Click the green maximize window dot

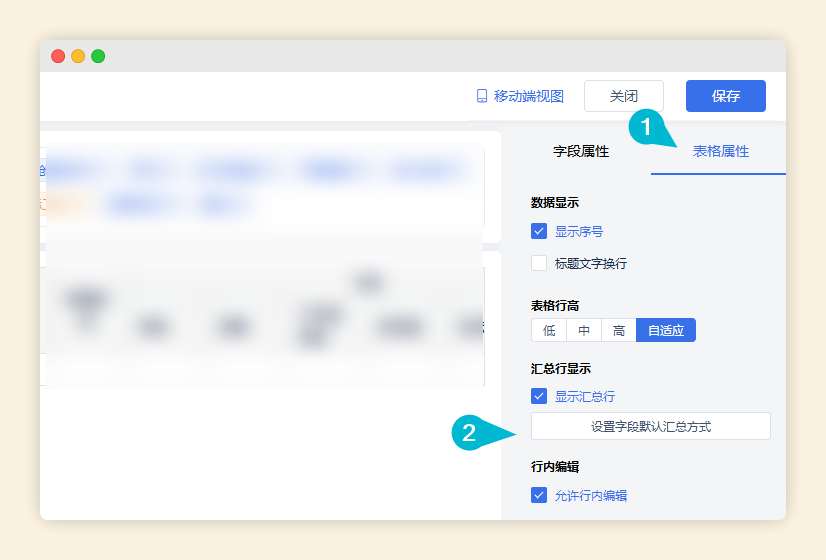coord(98,56)
